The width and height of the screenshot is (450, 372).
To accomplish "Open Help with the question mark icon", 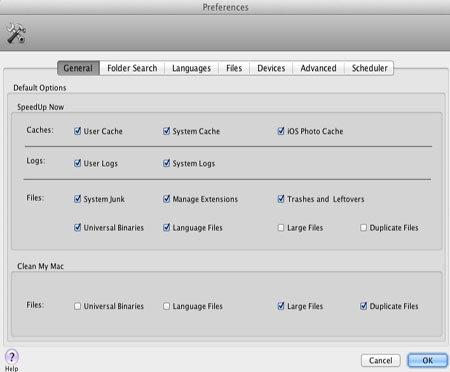I will point(12,357).
